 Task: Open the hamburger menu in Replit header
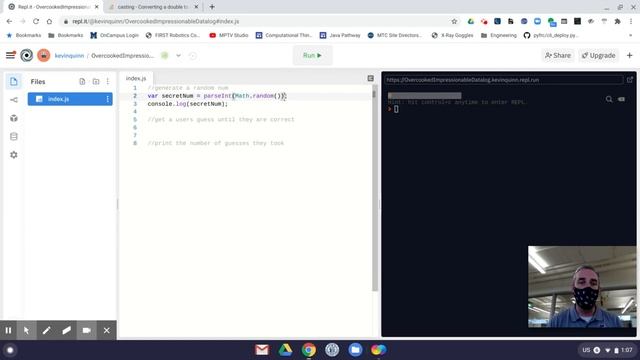tap(11, 55)
